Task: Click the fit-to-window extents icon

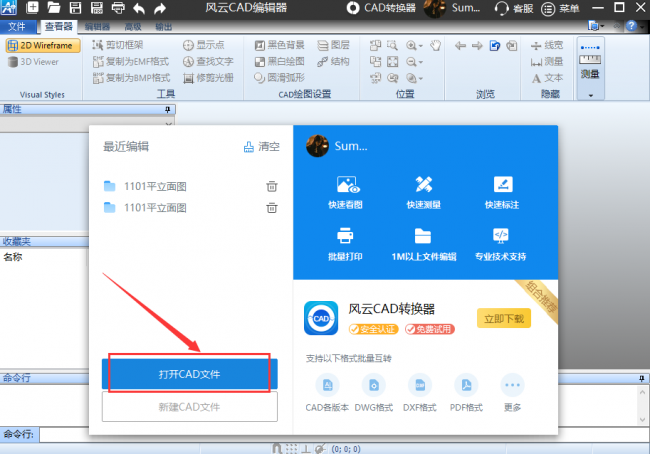Action: pos(392,62)
